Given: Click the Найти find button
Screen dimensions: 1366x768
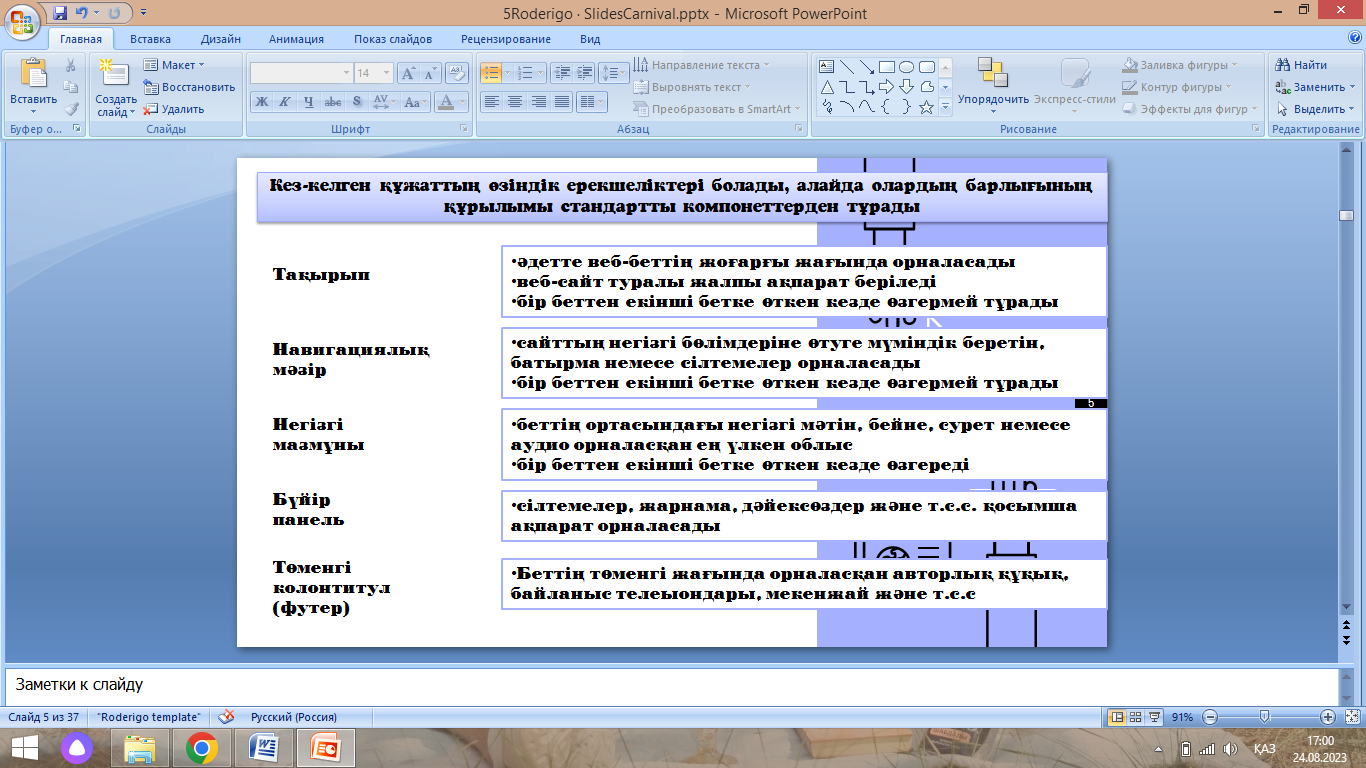Looking at the screenshot, I should (1301, 65).
